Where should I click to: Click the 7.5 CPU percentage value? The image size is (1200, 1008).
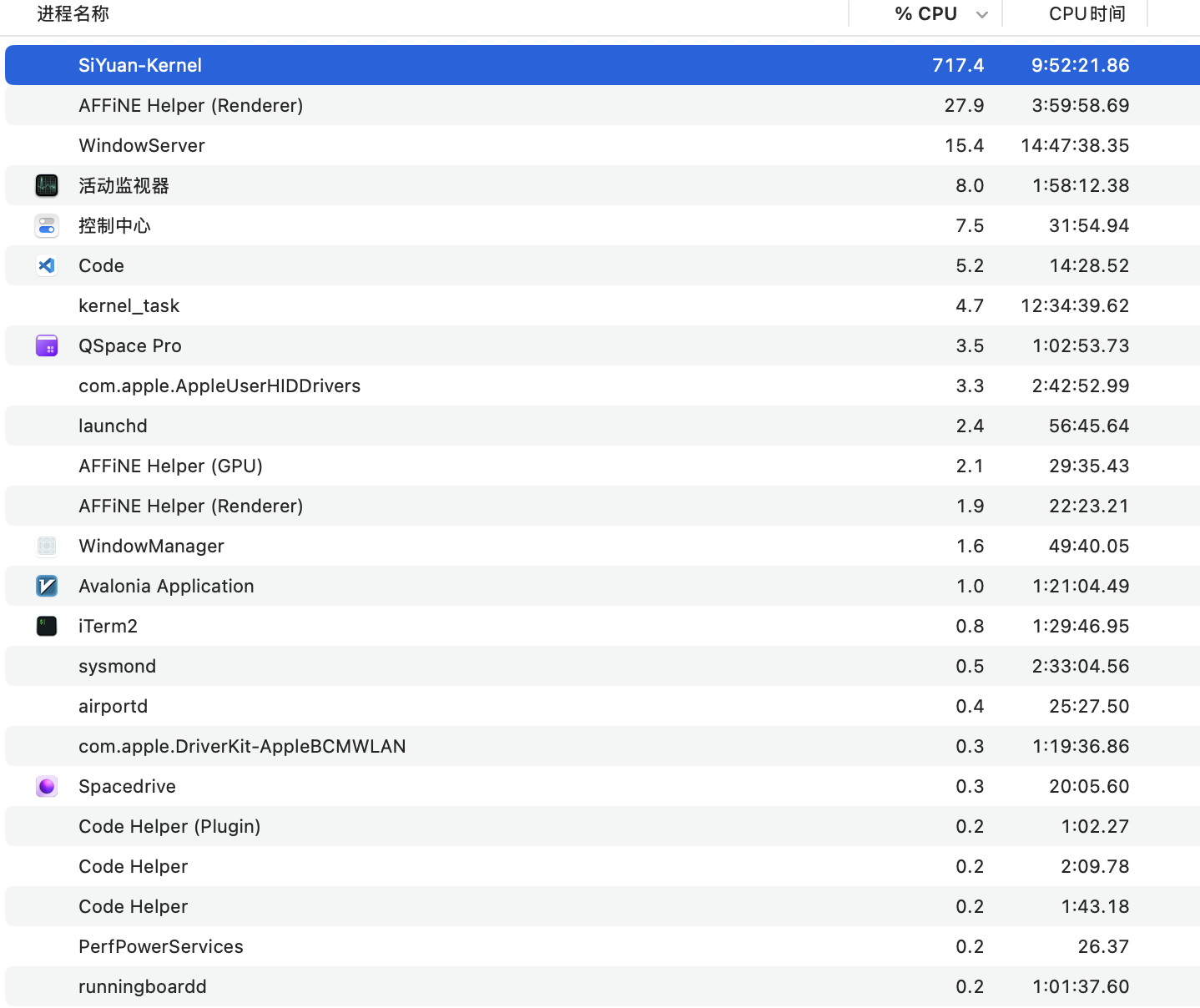click(970, 225)
